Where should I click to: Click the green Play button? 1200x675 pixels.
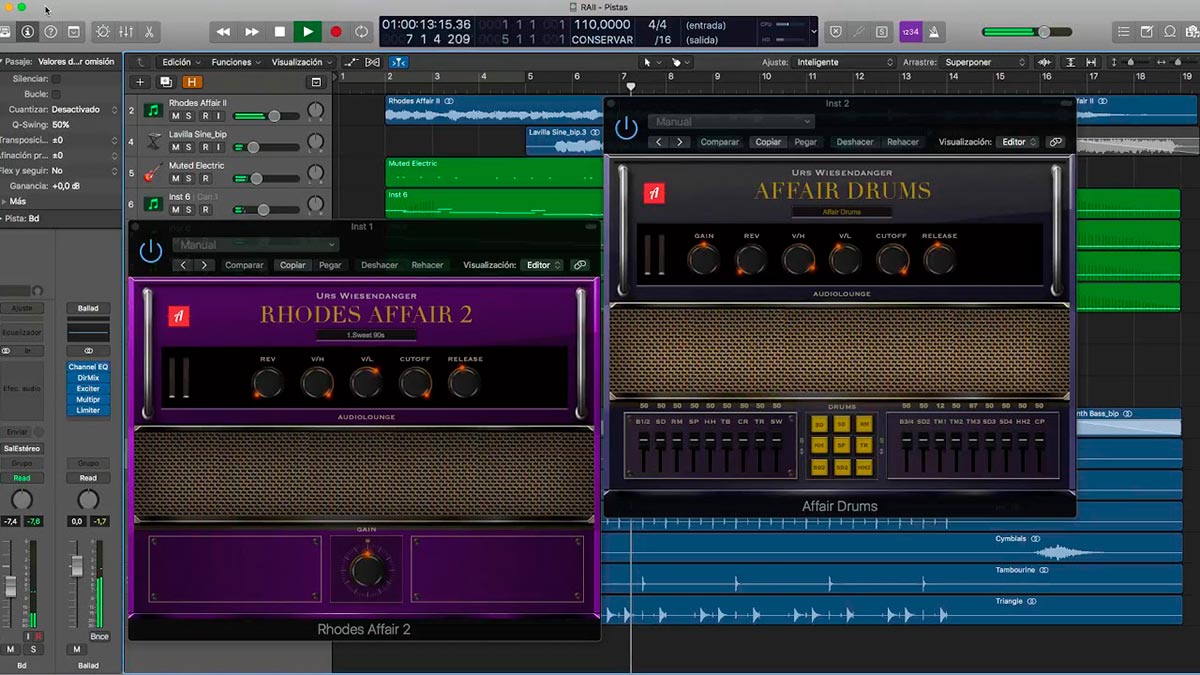click(308, 32)
